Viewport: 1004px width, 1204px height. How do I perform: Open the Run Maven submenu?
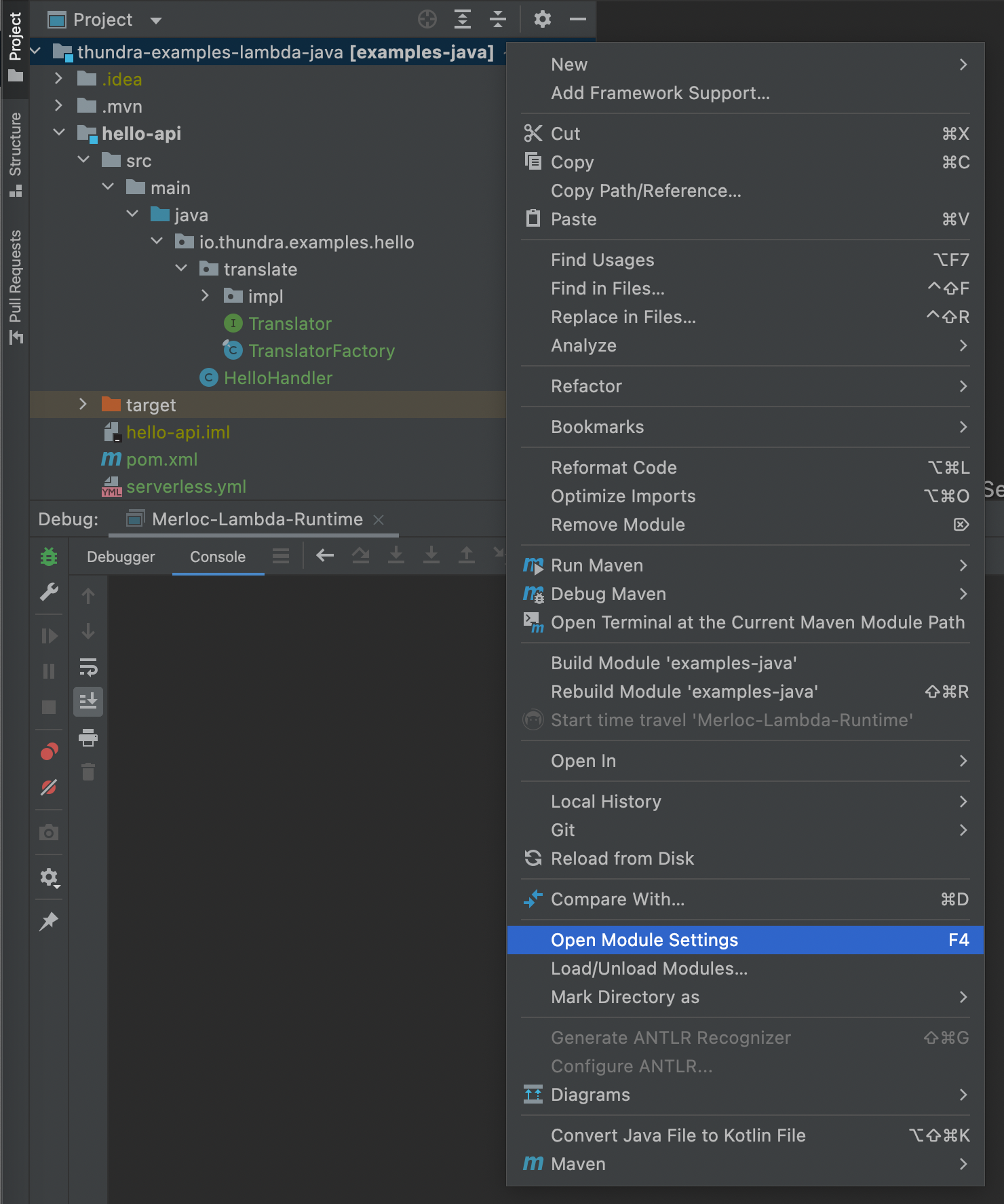[x=745, y=565]
